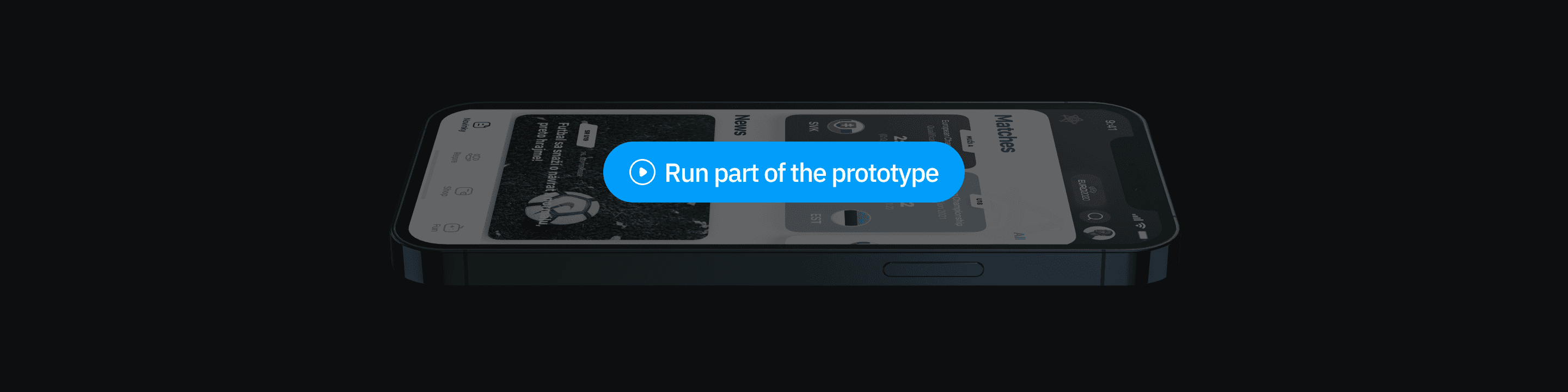Tap the Estonia EST flag circle

(x=850, y=217)
